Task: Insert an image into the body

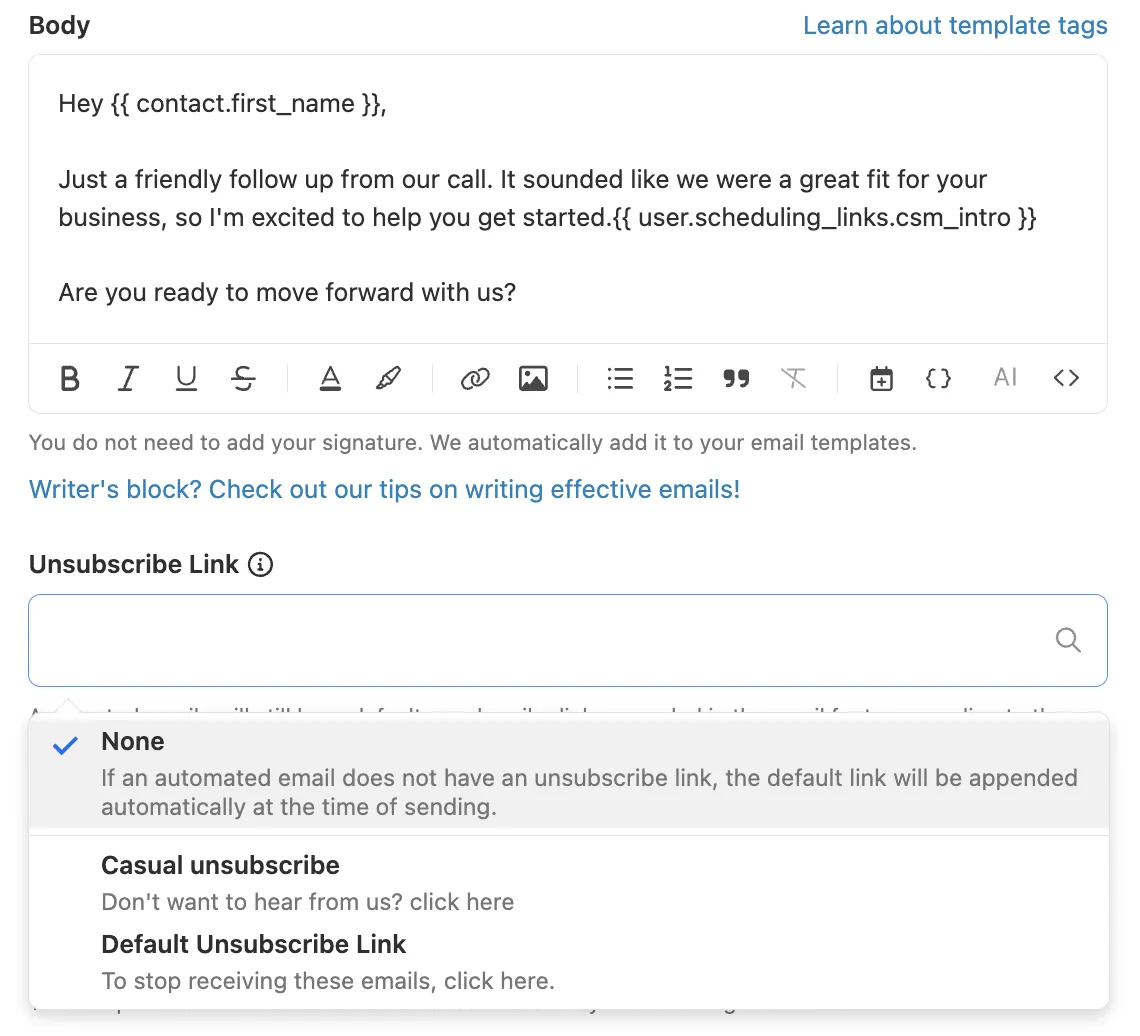Action: coord(533,379)
